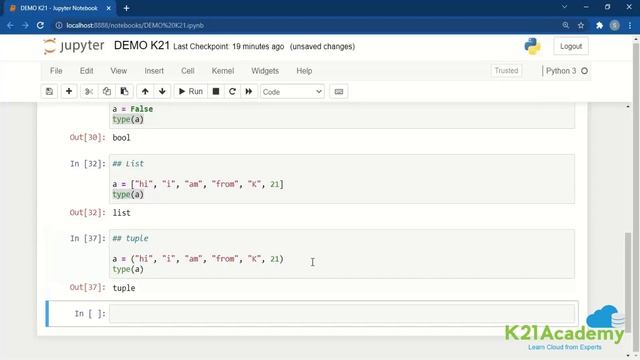Open a new browser tab with plus
The height and width of the screenshot is (360, 640).
point(127,8)
